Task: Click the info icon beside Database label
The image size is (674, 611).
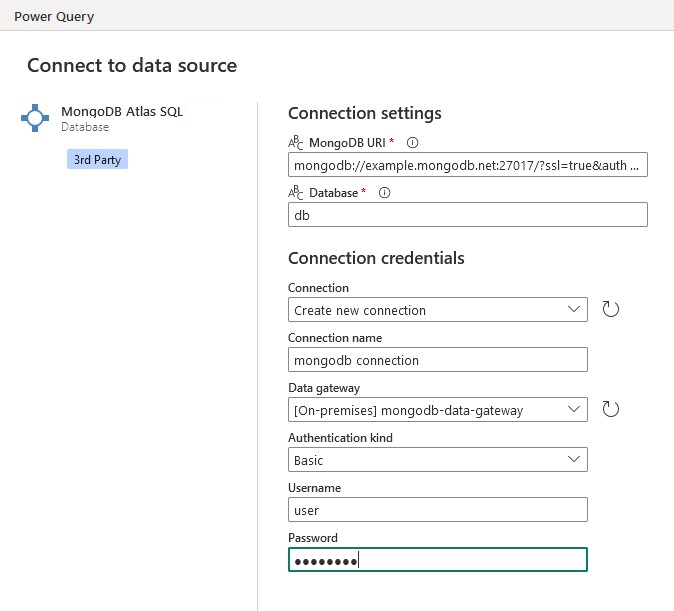Action: pos(384,193)
